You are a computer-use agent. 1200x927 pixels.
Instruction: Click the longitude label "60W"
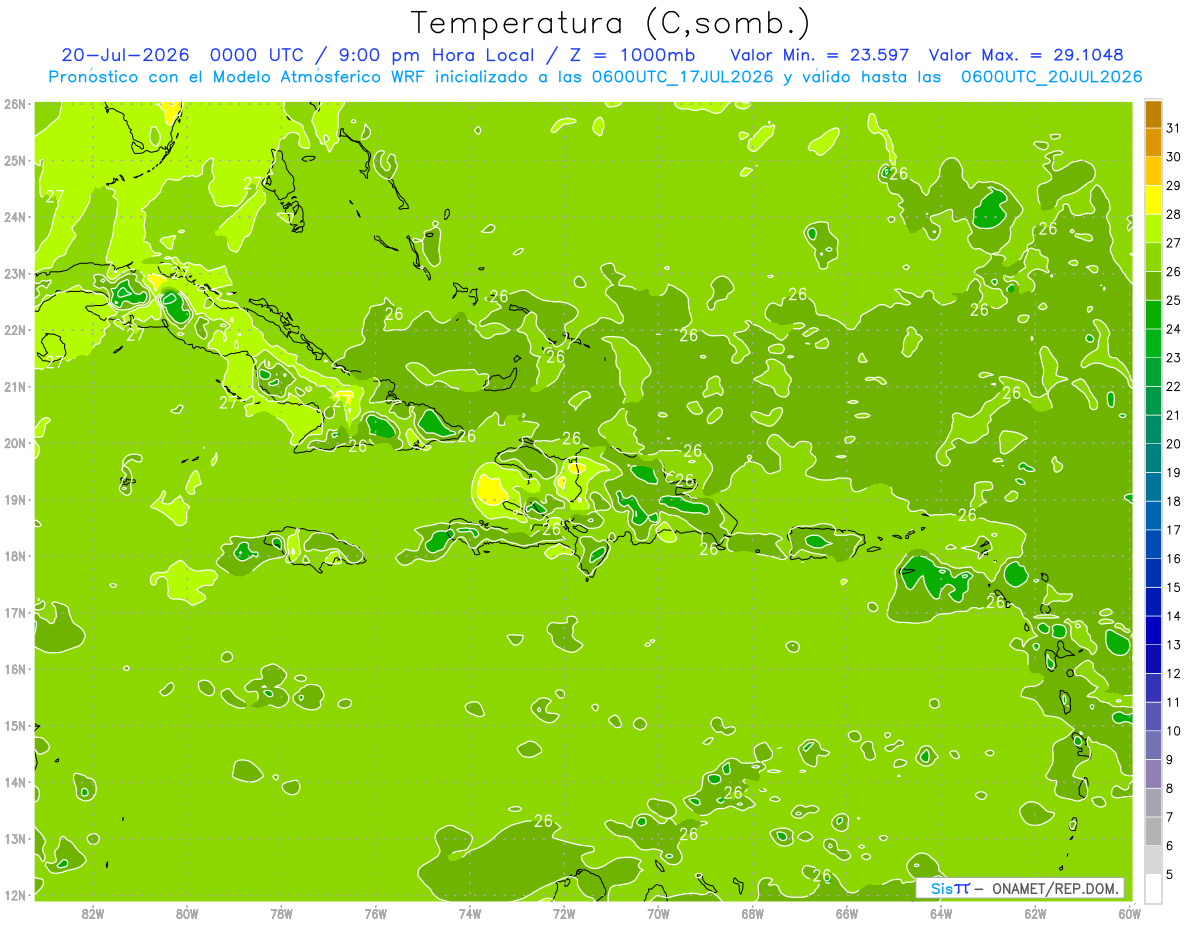(x=1129, y=914)
